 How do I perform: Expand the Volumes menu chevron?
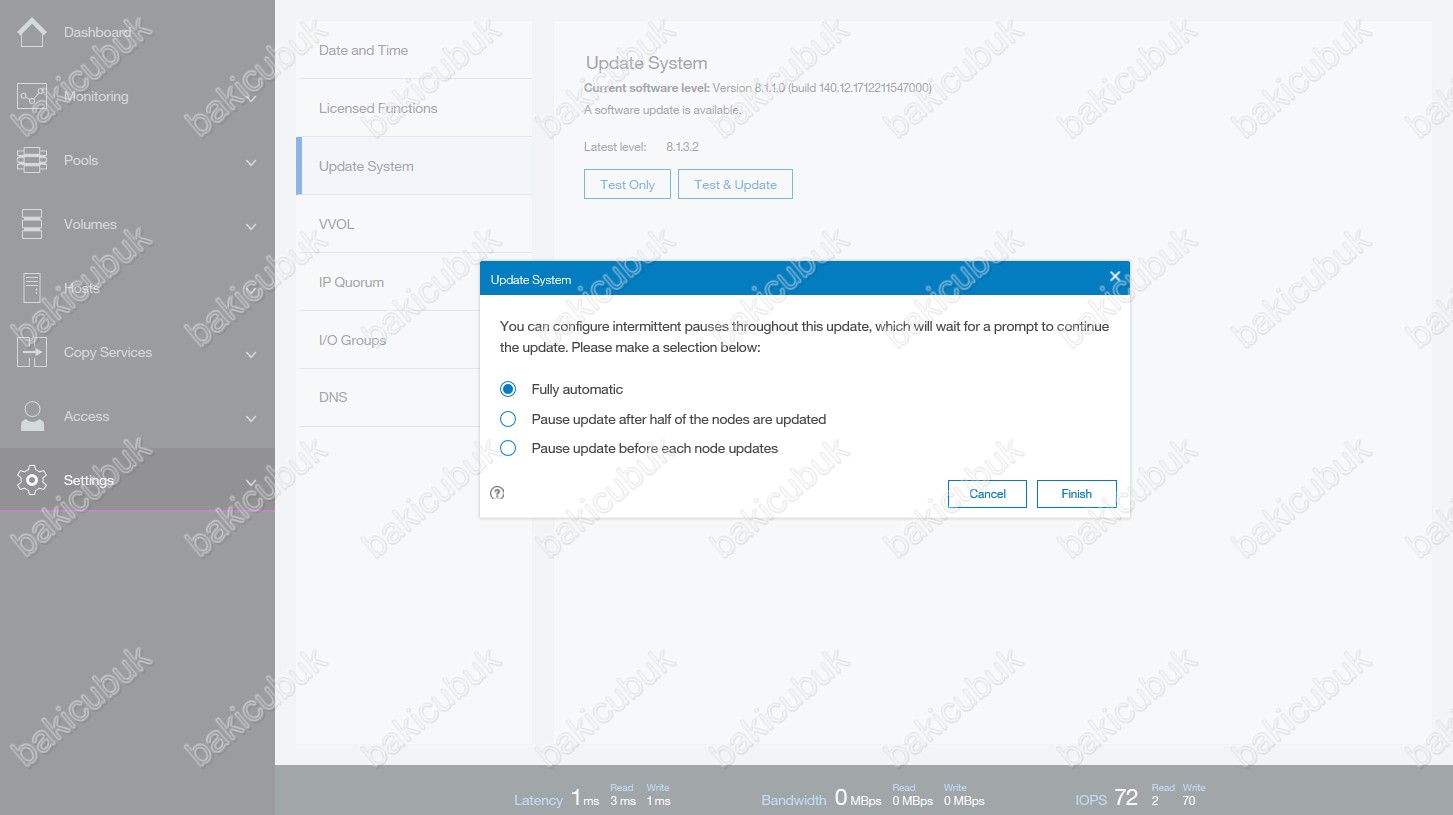tap(251, 227)
